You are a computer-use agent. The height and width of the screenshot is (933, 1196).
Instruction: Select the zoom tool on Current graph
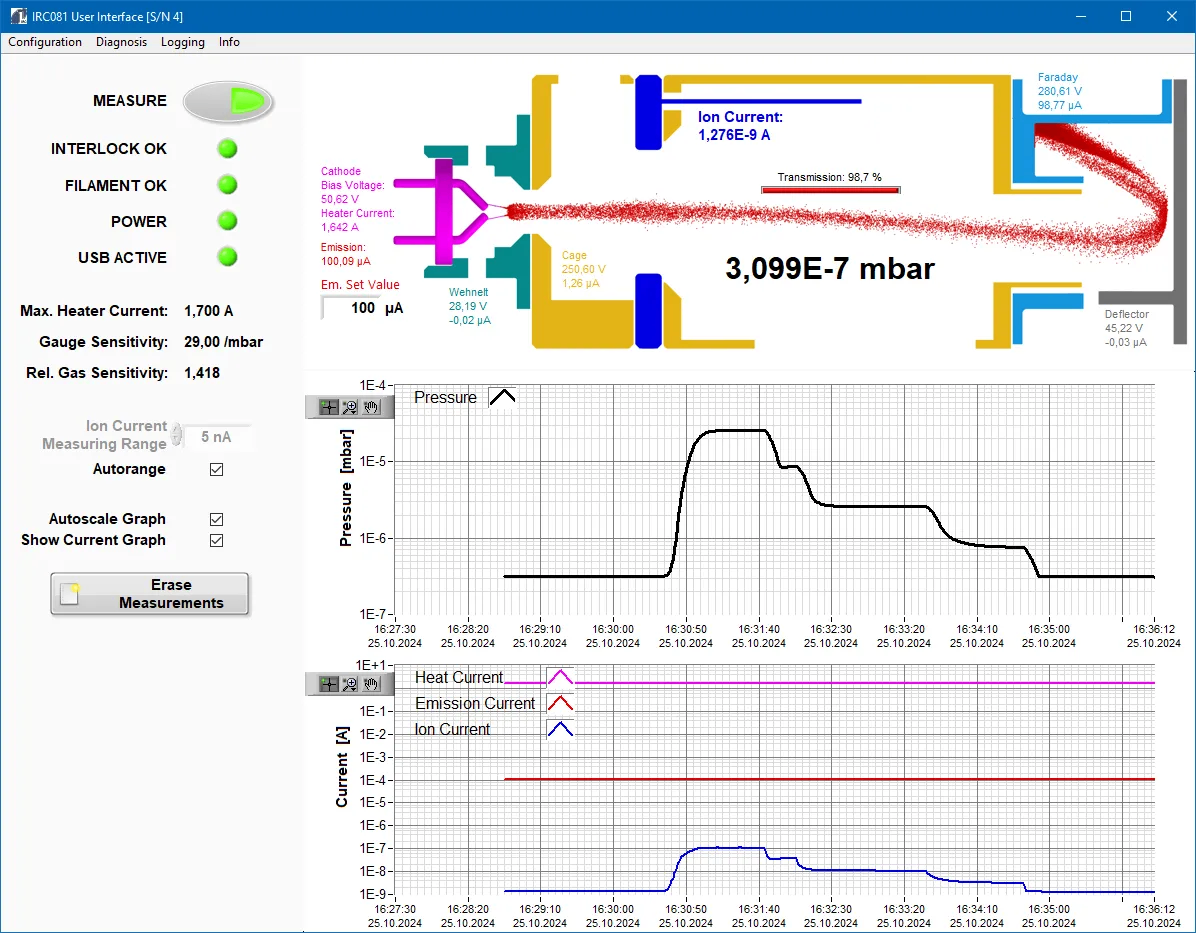point(350,684)
